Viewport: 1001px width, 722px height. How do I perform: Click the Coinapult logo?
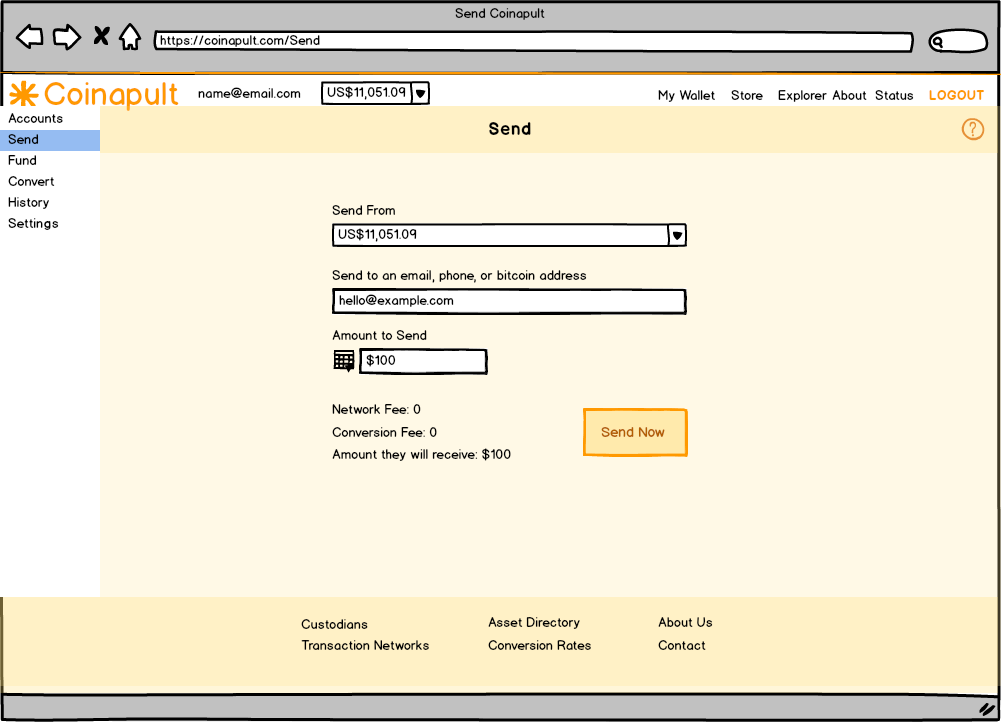pyautogui.click(x=94, y=94)
